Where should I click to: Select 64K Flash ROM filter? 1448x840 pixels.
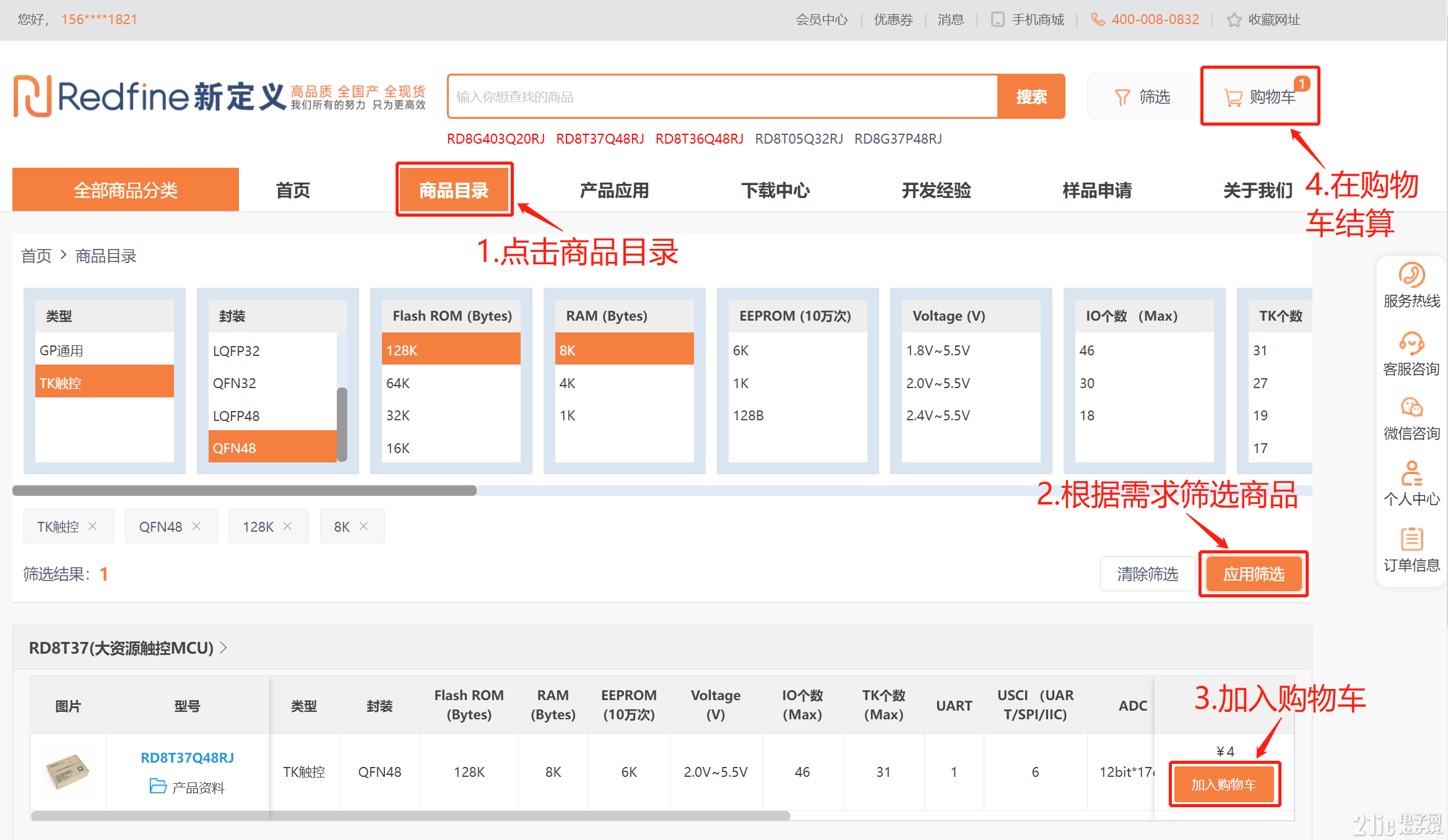click(x=451, y=383)
